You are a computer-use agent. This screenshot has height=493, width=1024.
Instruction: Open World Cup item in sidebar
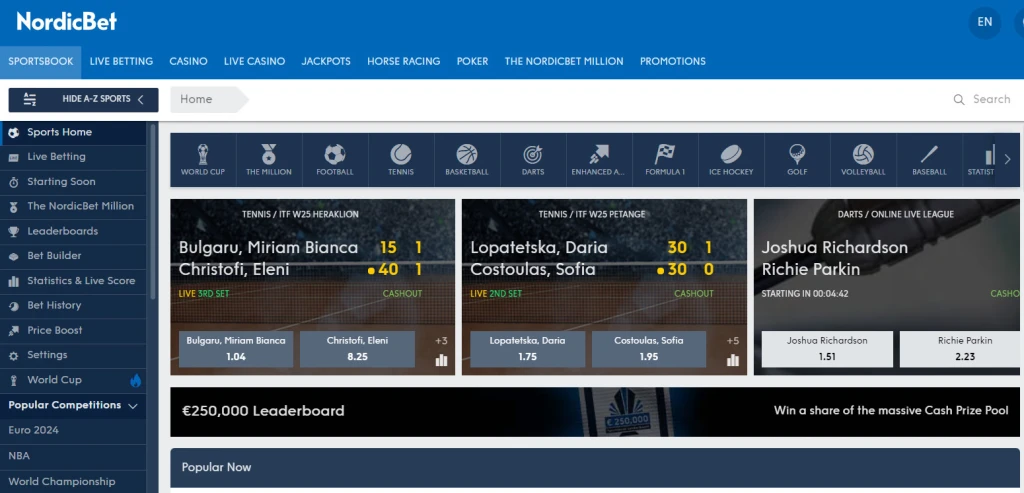pyautogui.click(x=73, y=381)
